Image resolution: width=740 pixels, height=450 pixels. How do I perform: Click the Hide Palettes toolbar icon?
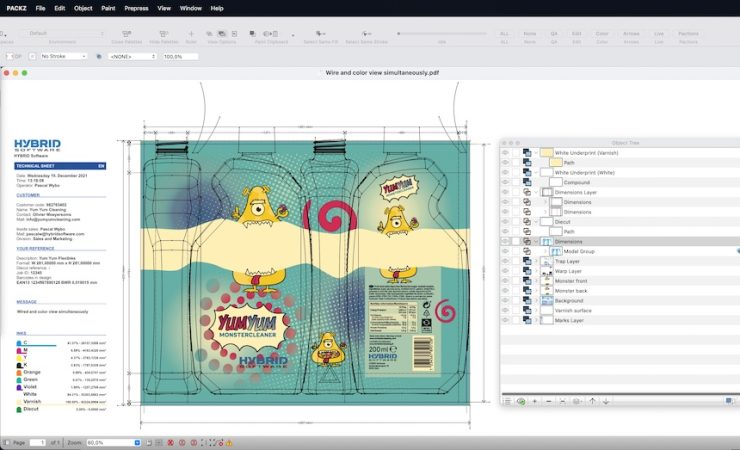click(164, 34)
